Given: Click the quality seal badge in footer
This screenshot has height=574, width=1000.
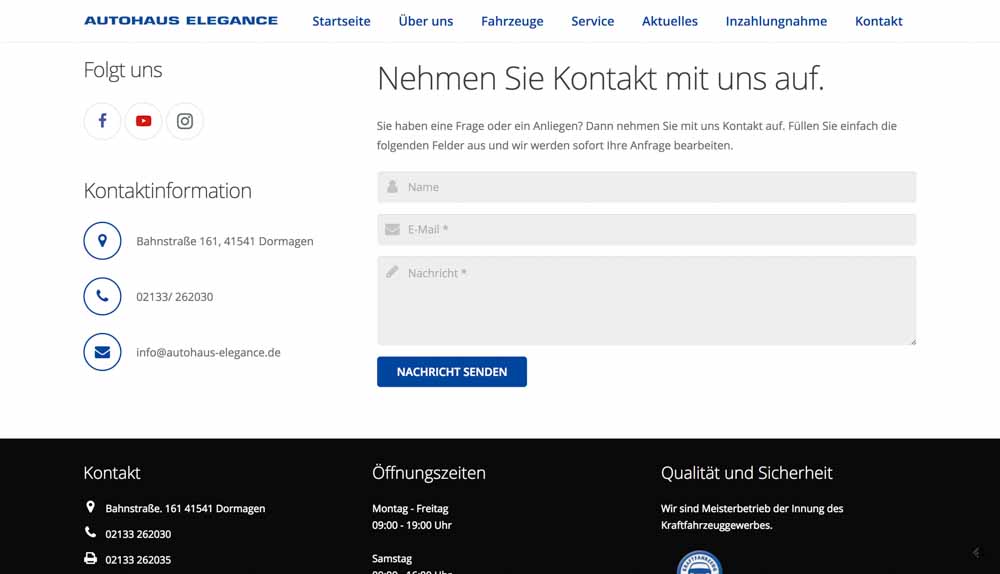Looking at the screenshot, I should (699, 563).
